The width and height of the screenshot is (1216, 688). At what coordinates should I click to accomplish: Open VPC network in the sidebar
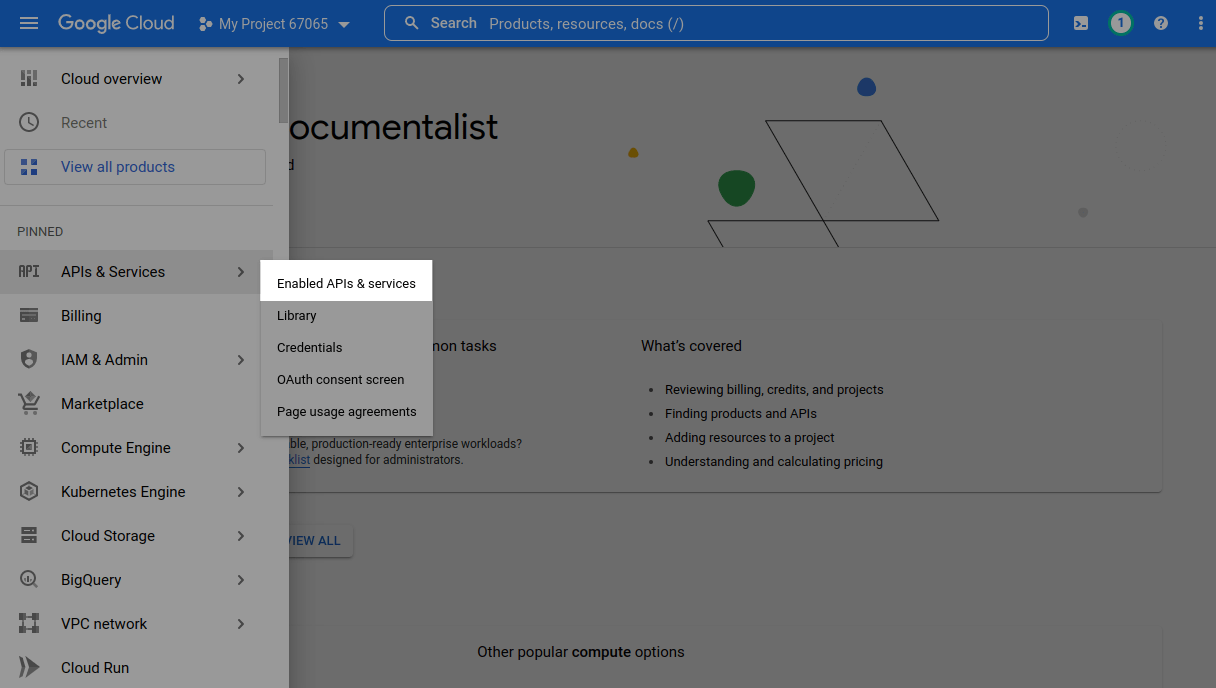(137, 624)
